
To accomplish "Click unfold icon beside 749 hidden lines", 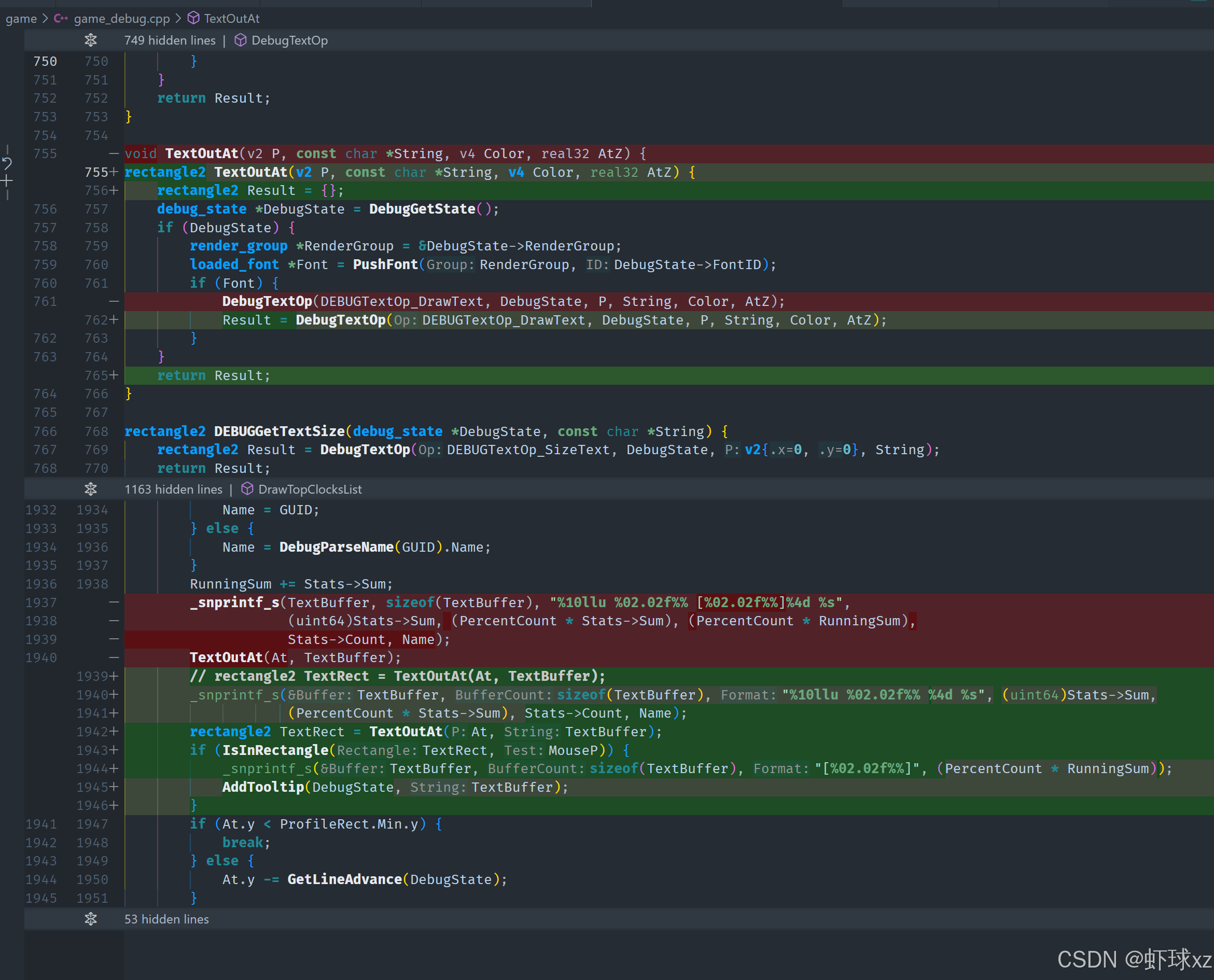I will (x=91, y=40).
